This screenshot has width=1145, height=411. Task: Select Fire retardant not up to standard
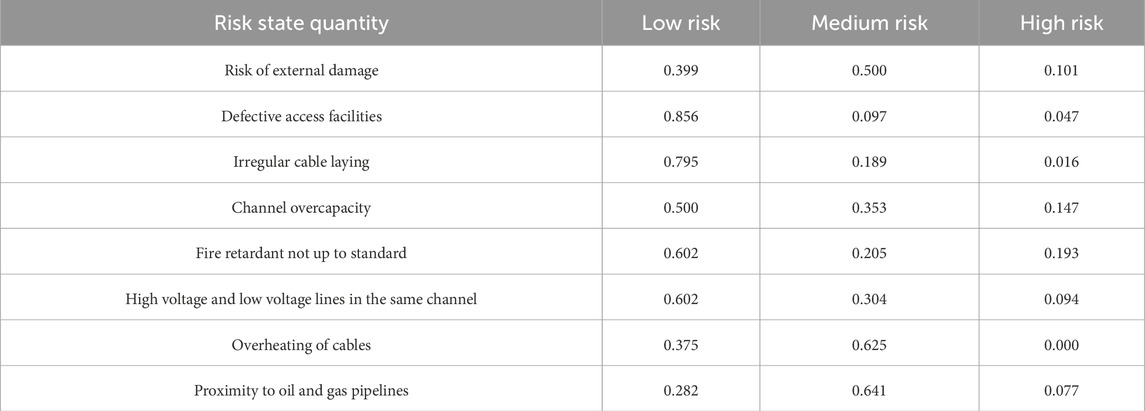pyautogui.click(x=301, y=253)
